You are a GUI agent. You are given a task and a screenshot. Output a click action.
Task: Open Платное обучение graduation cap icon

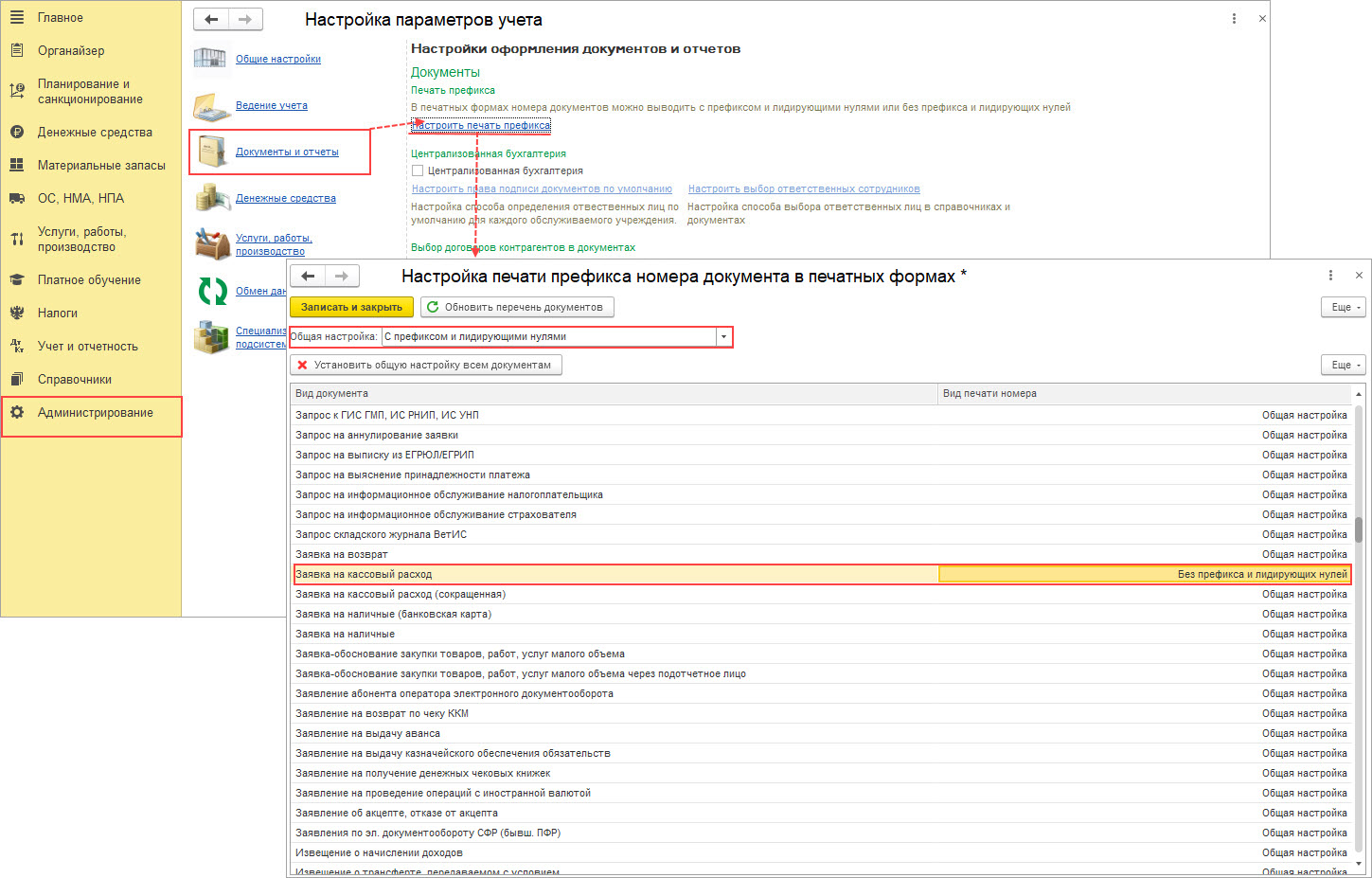coord(16,279)
